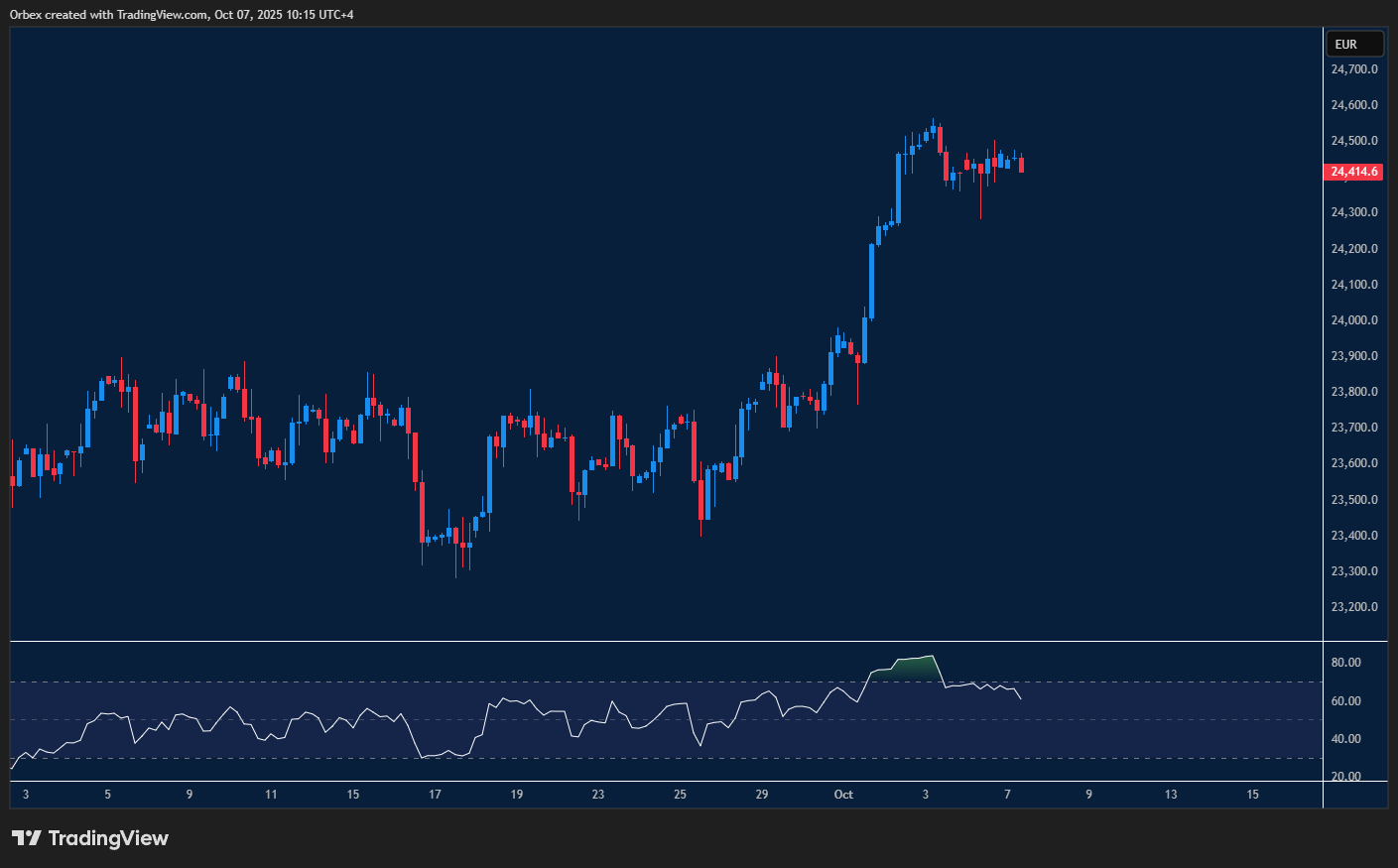The height and width of the screenshot is (868, 1398).
Task: Click the 80.00 level on the RSI scale
Action: [1345, 663]
